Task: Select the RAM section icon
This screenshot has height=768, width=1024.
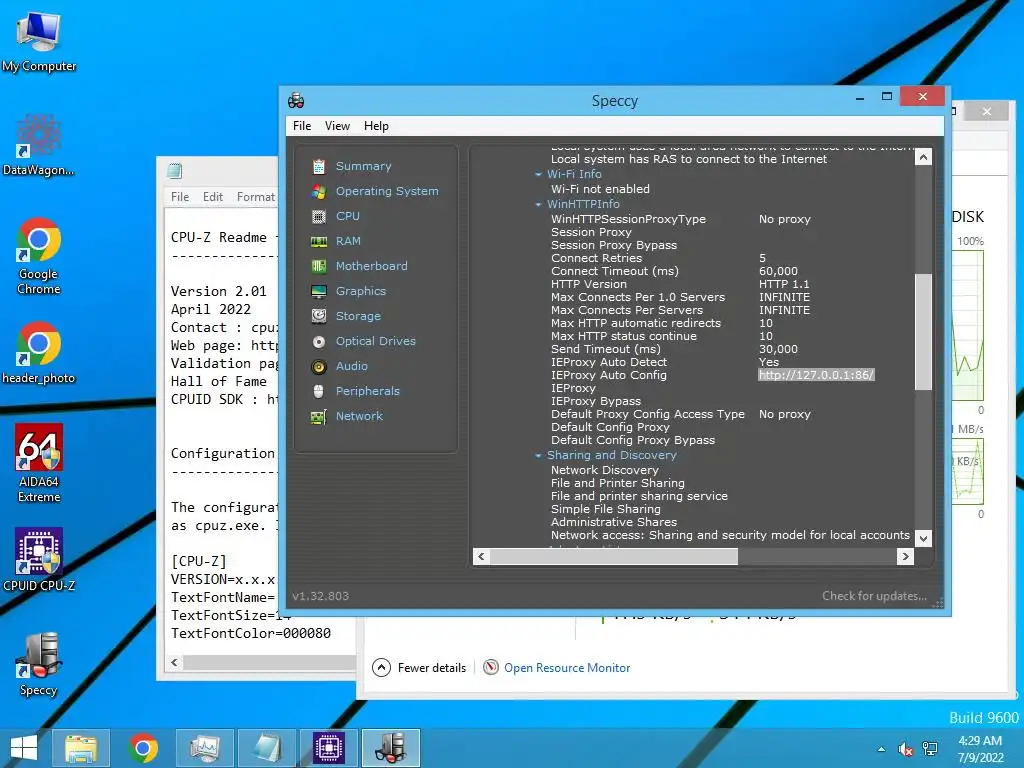Action: coord(319,242)
